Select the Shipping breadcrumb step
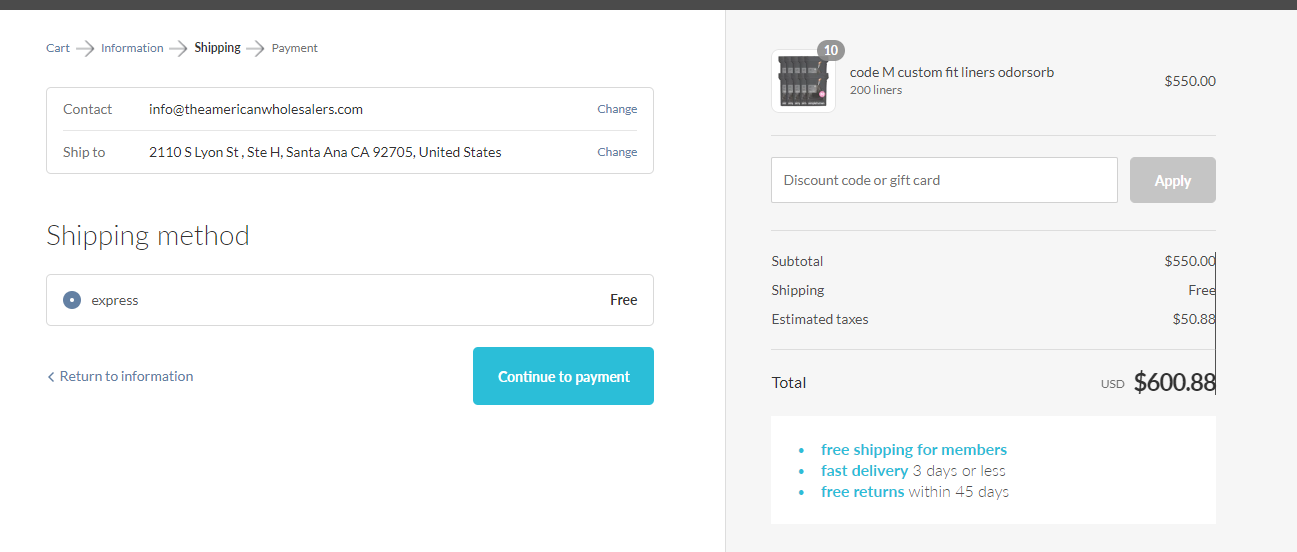Image resolution: width=1297 pixels, height=552 pixels. 217,48
